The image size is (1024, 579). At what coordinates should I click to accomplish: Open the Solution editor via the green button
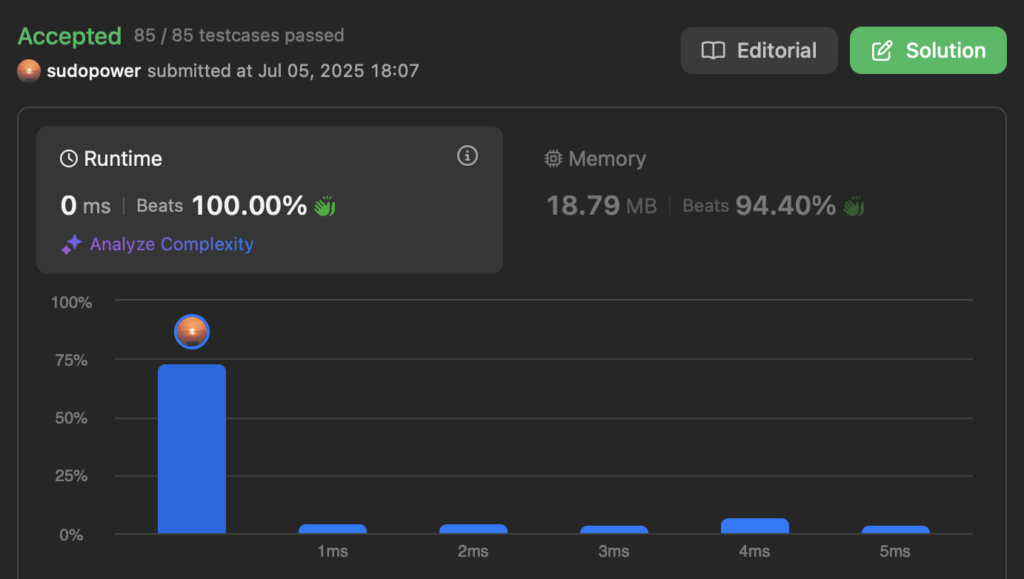928,50
